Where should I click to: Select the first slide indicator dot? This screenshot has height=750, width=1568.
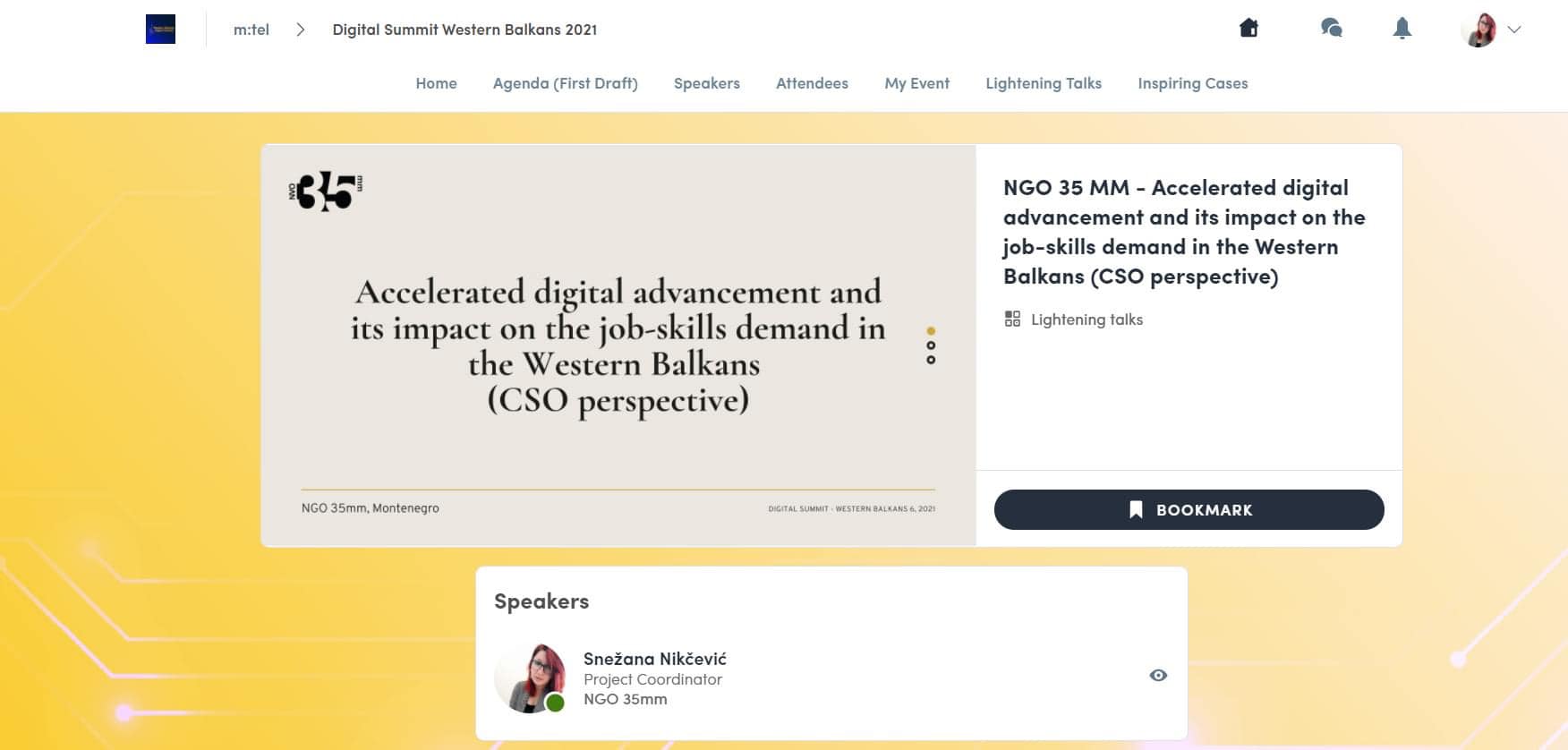(x=931, y=331)
